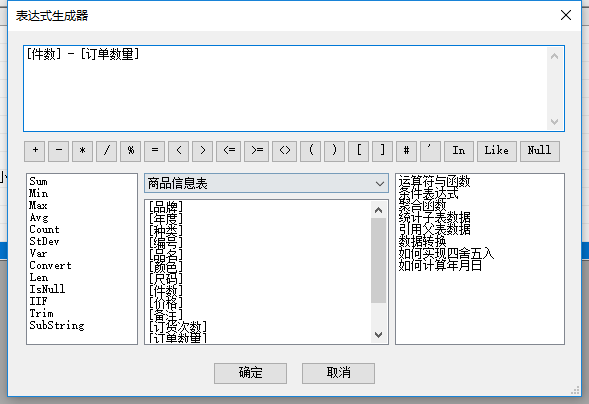Open the 条件表达式 help topic
The height and width of the screenshot is (404, 589).
pos(428,194)
